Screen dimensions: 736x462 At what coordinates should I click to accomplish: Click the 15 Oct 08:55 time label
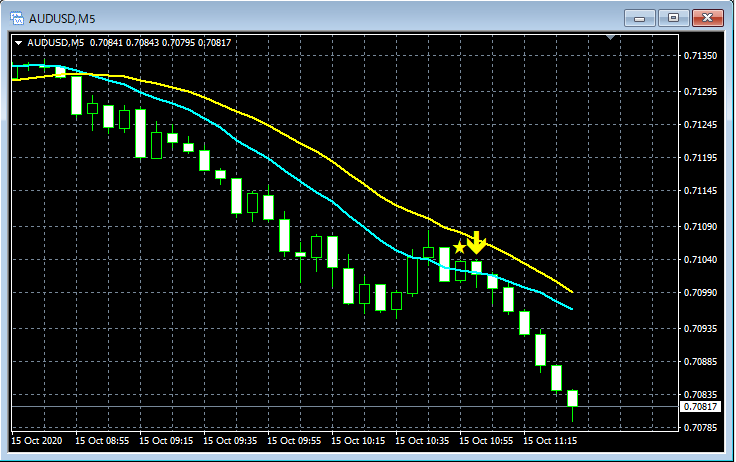tap(102, 441)
